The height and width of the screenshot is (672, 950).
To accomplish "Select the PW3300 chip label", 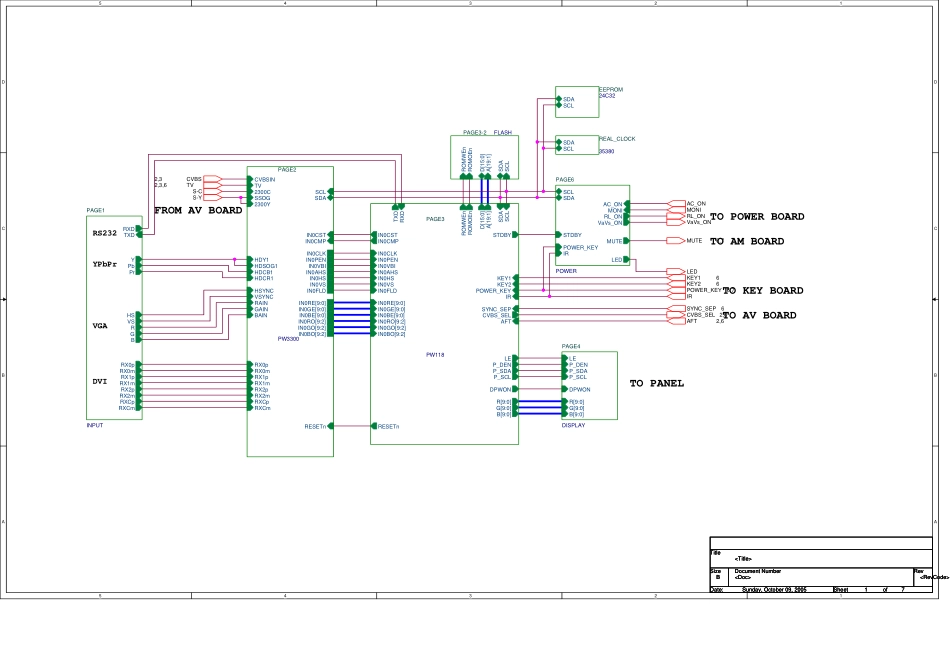I will [x=288, y=339].
